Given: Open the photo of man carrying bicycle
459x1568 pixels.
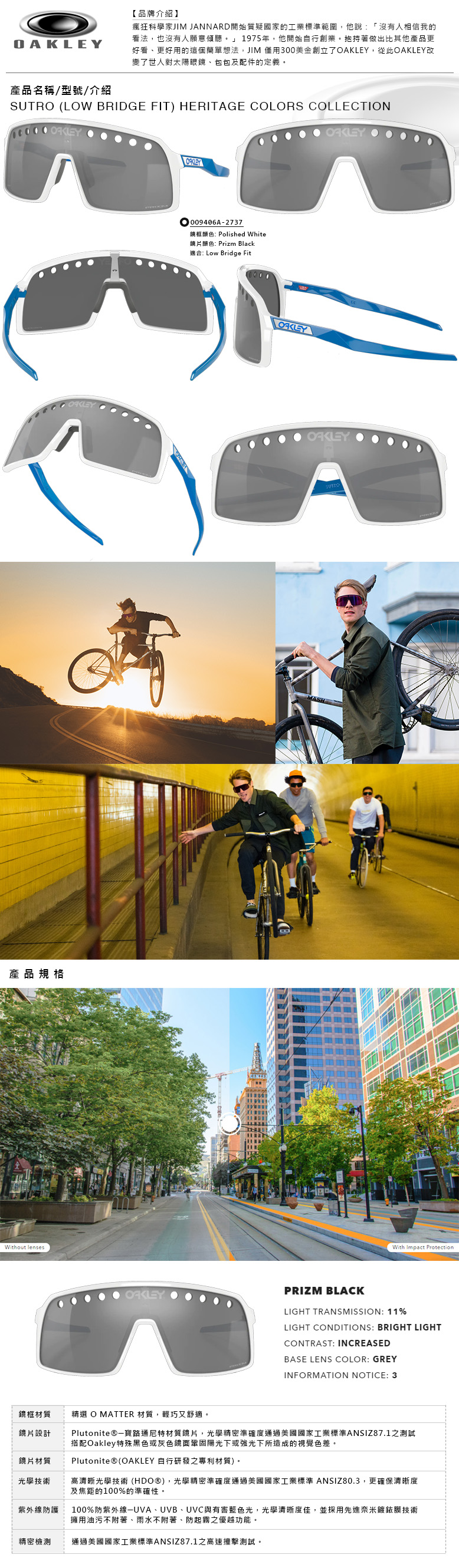Looking at the screenshot, I should point(368,662).
